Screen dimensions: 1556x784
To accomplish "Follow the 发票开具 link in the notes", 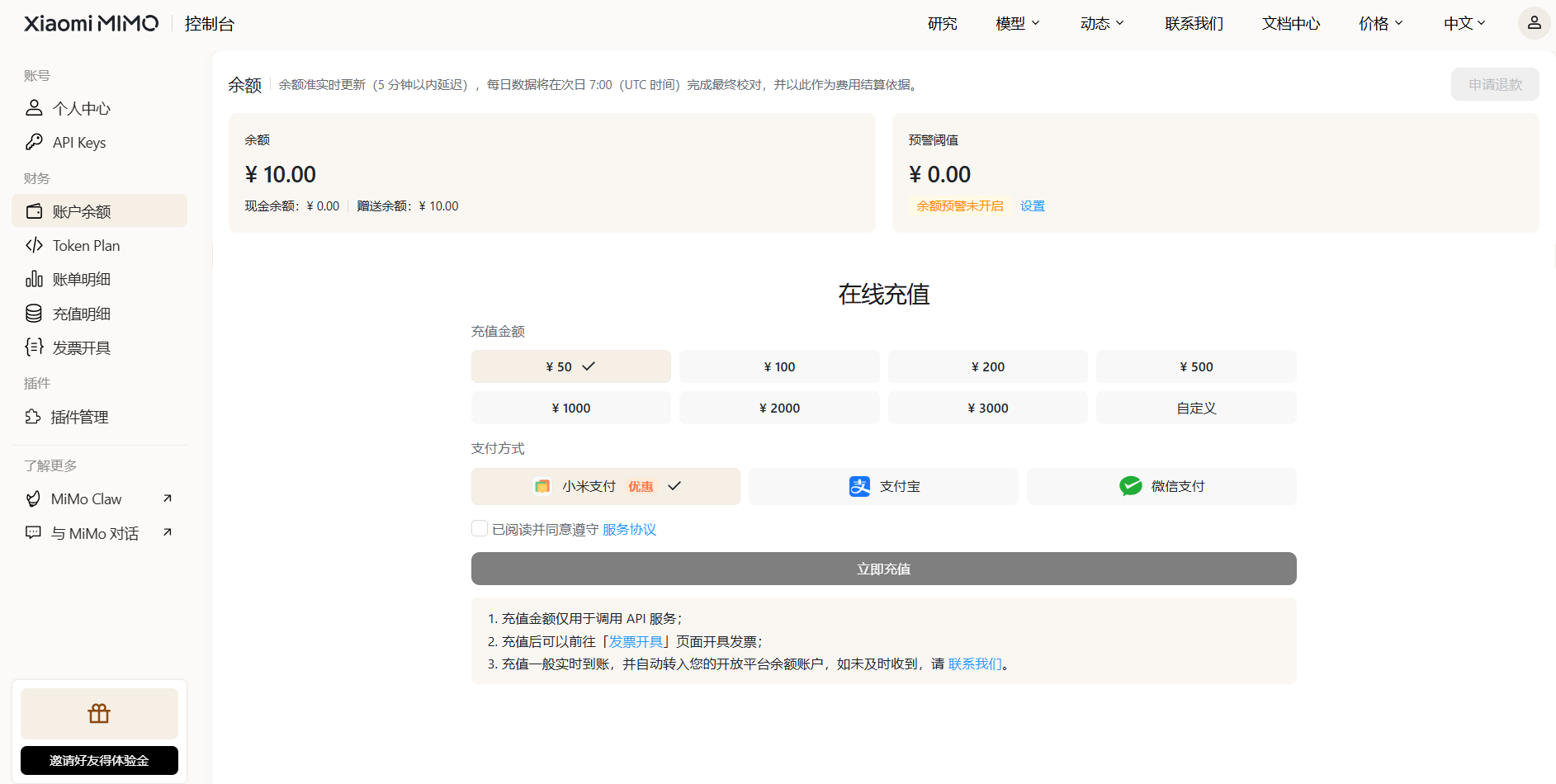I will pyautogui.click(x=636, y=641).
